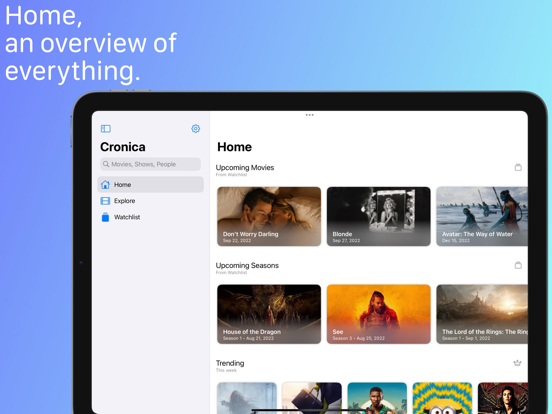Click the Upcoming Movies heading
Image resolution: width=552 pixels, height=414 pixels.
(245, 168)
